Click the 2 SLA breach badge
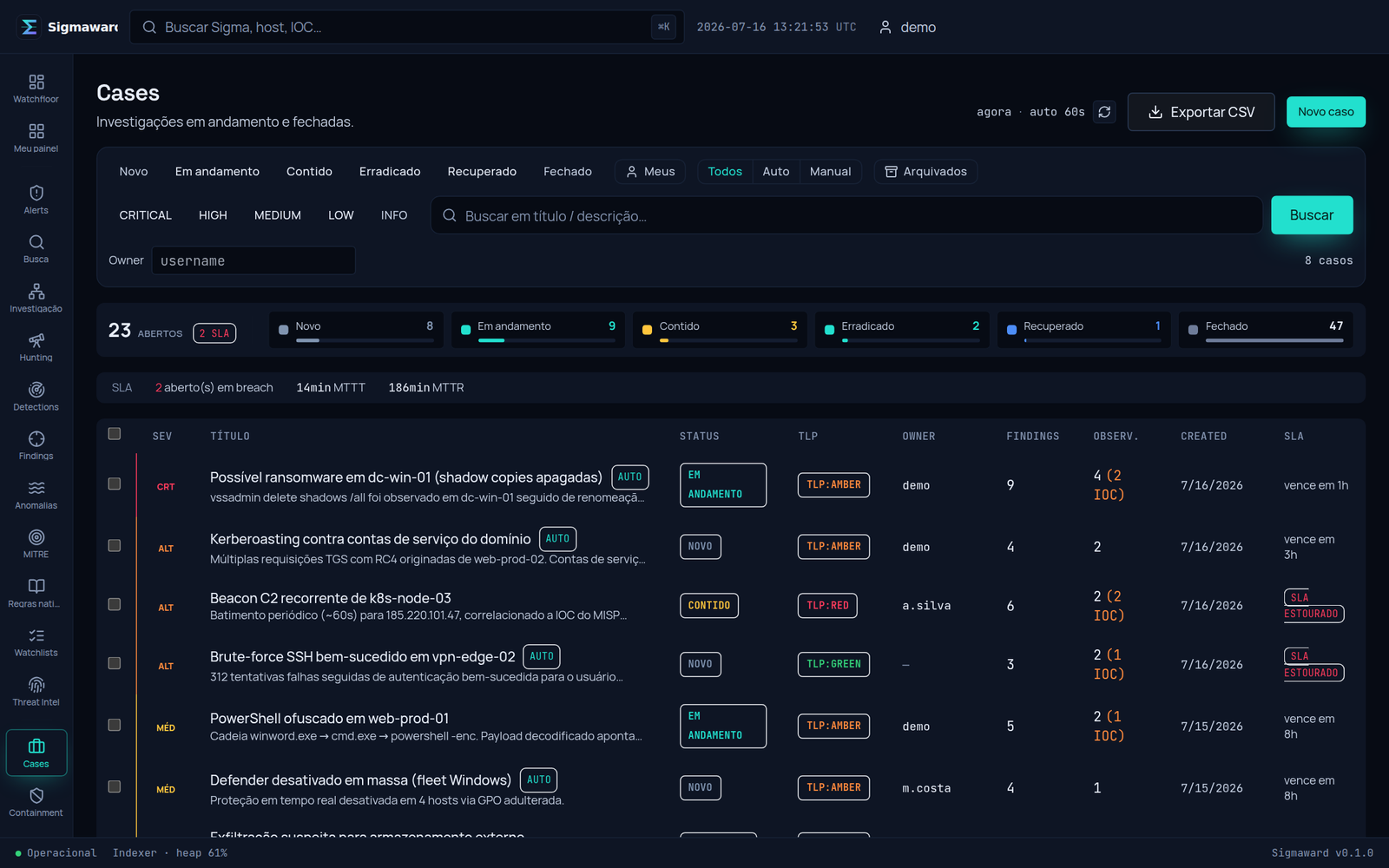 click(214, 333)
